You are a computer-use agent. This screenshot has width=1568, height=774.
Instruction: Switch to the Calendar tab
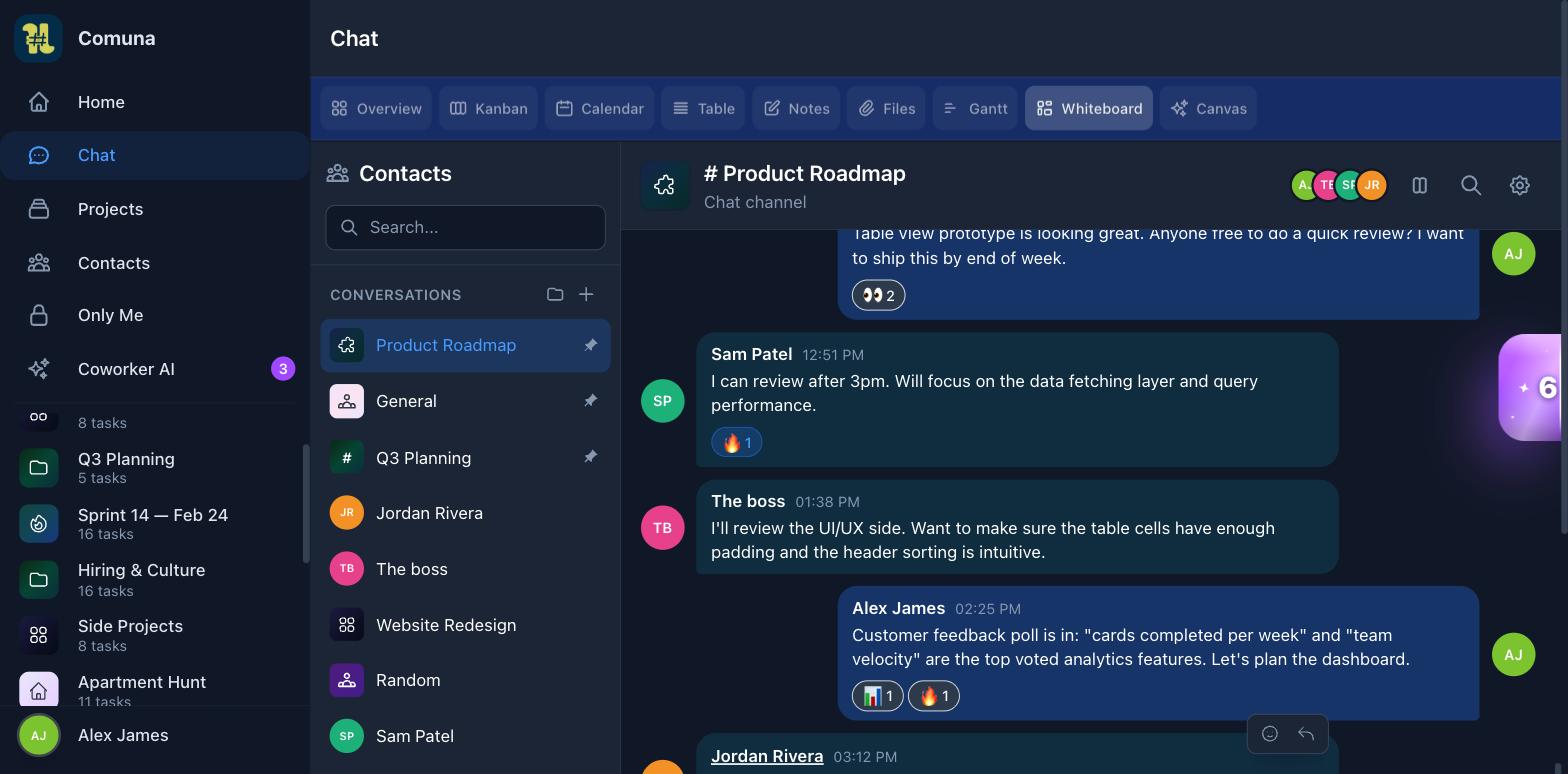click(x=599, y=108)
